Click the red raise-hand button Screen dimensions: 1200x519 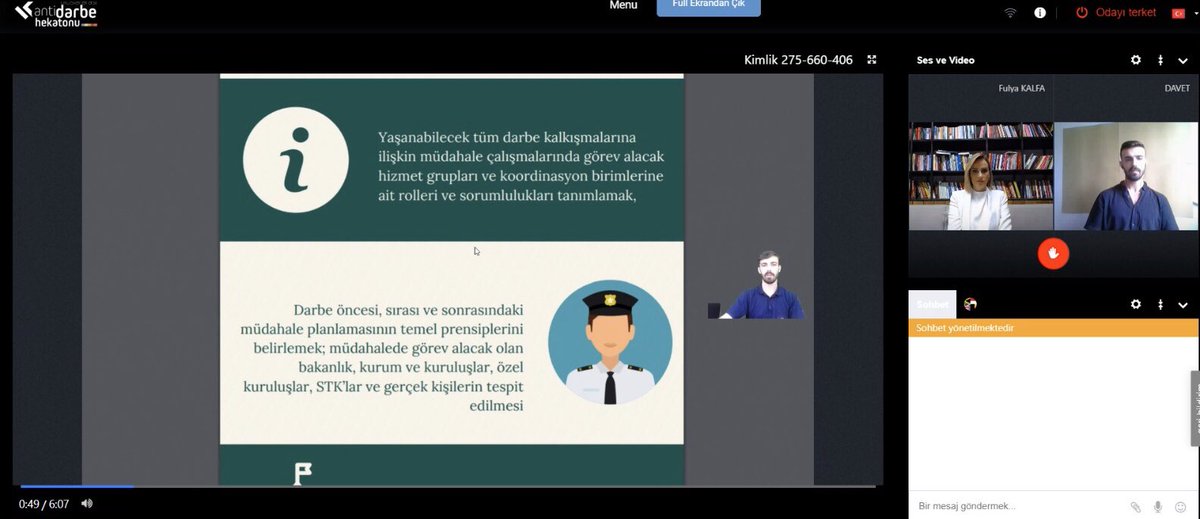point(1053,253)
